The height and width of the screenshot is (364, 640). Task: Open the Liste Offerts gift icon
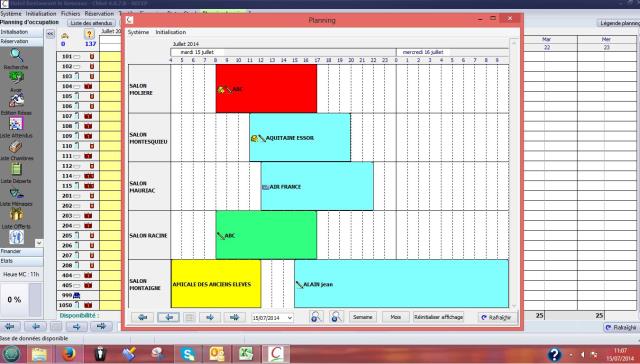[16, 214]
